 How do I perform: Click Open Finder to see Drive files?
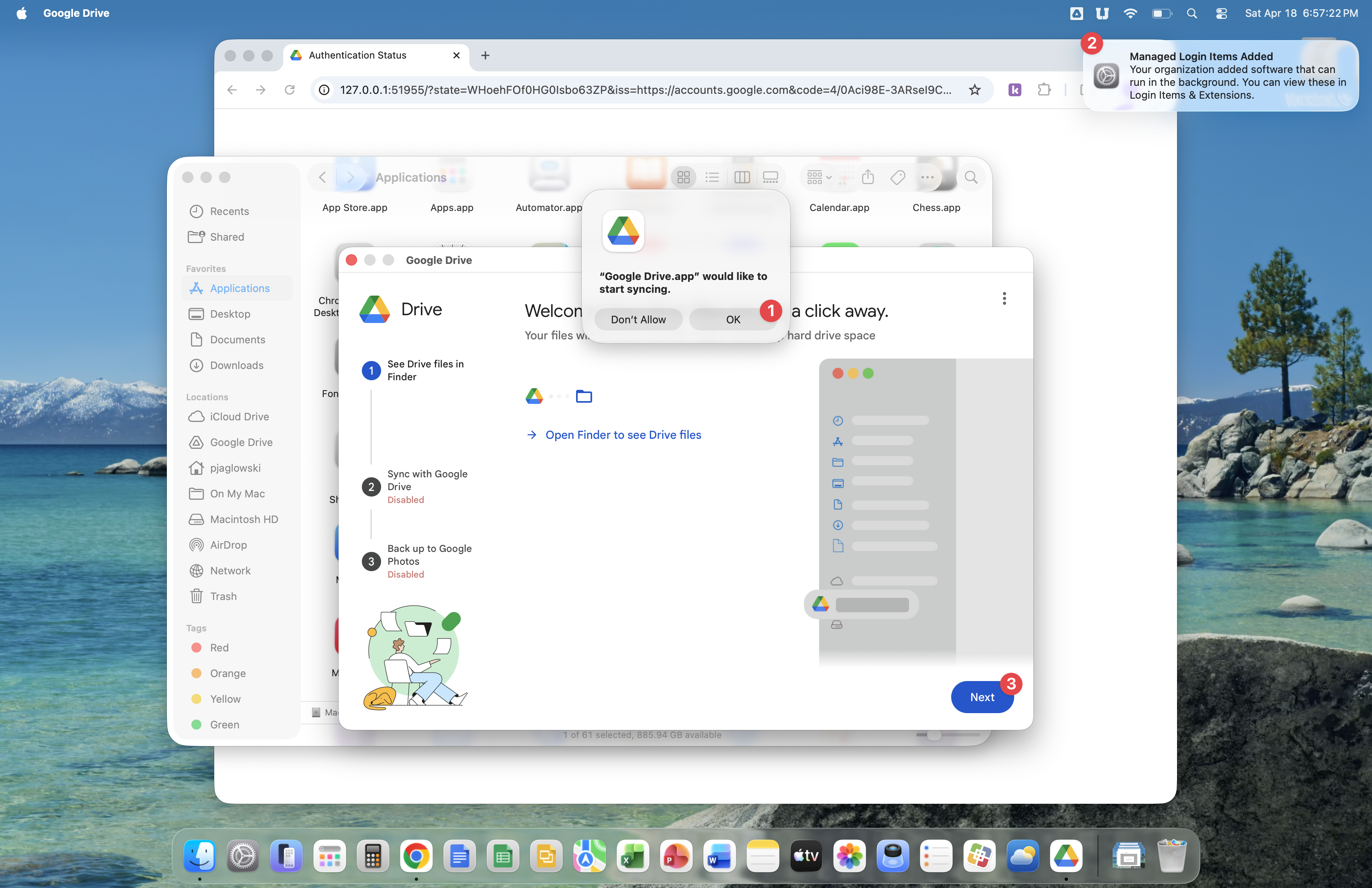623,435
